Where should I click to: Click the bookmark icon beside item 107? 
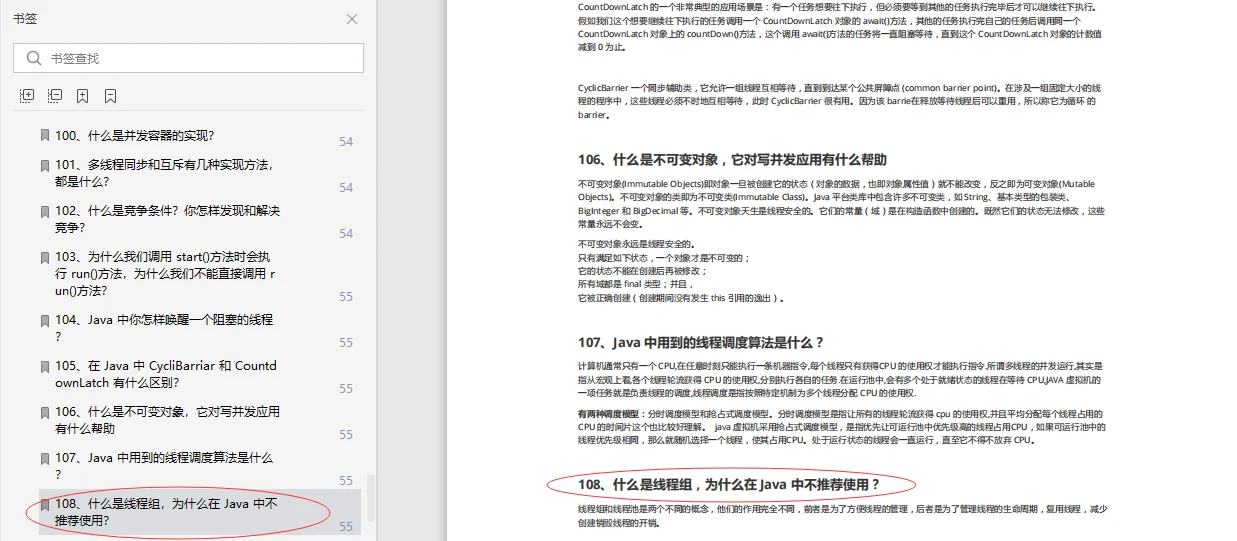44,458
